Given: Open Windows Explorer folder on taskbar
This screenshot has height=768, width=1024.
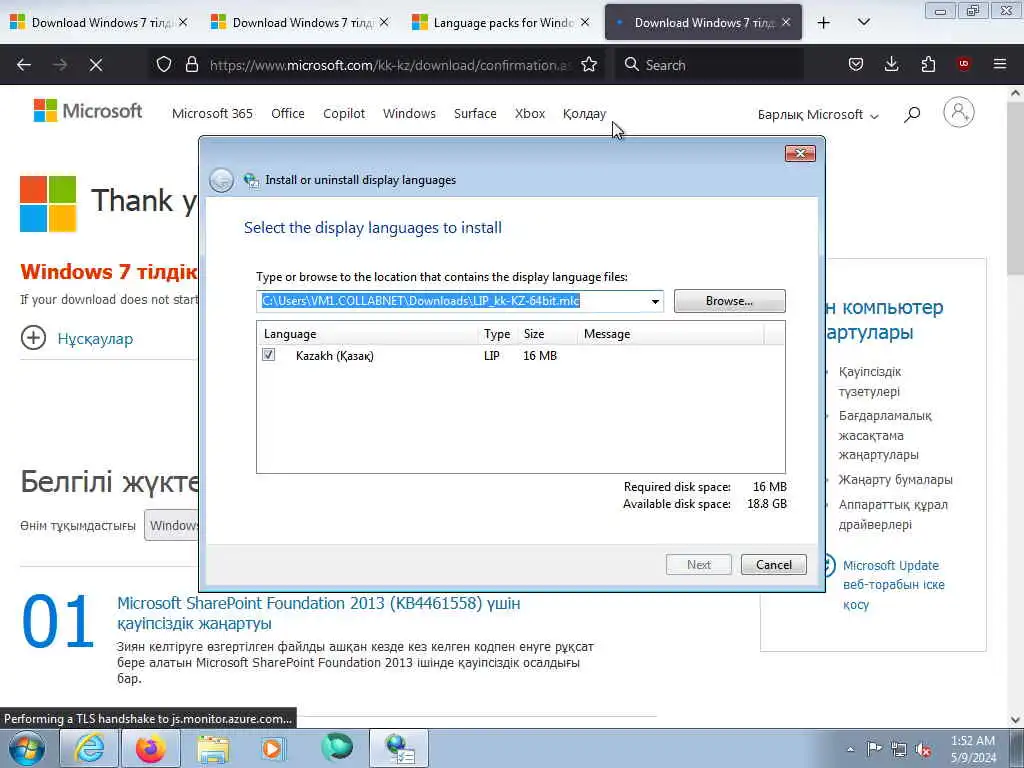Looking at the screenshot, I should [213, 748].
